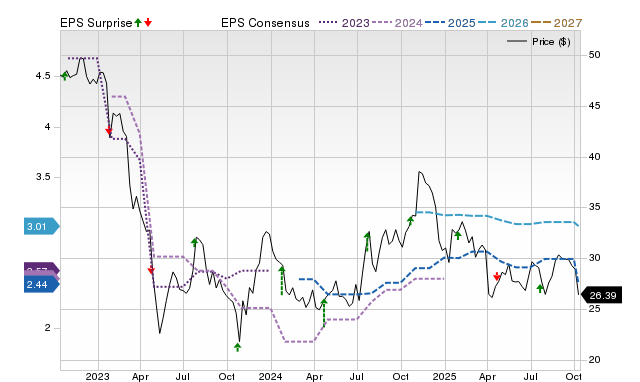Click the green surprise arrow after July 2025
The image size is (640, 382).
point(540,288)
